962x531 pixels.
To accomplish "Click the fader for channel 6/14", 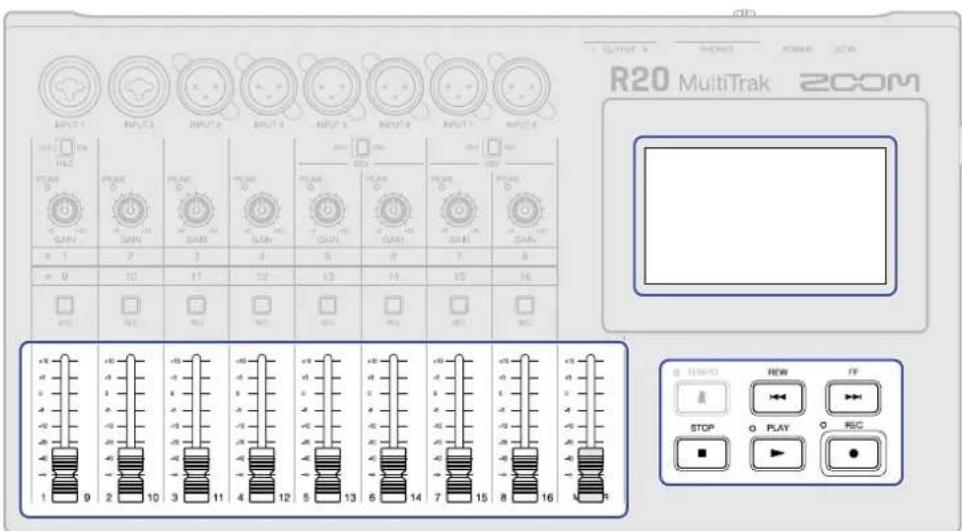I will [393, 475].
